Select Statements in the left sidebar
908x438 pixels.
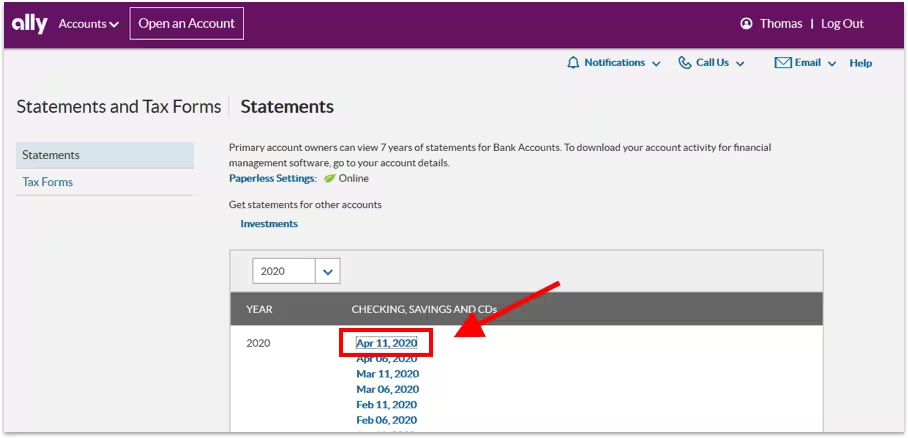click(105, 155)
